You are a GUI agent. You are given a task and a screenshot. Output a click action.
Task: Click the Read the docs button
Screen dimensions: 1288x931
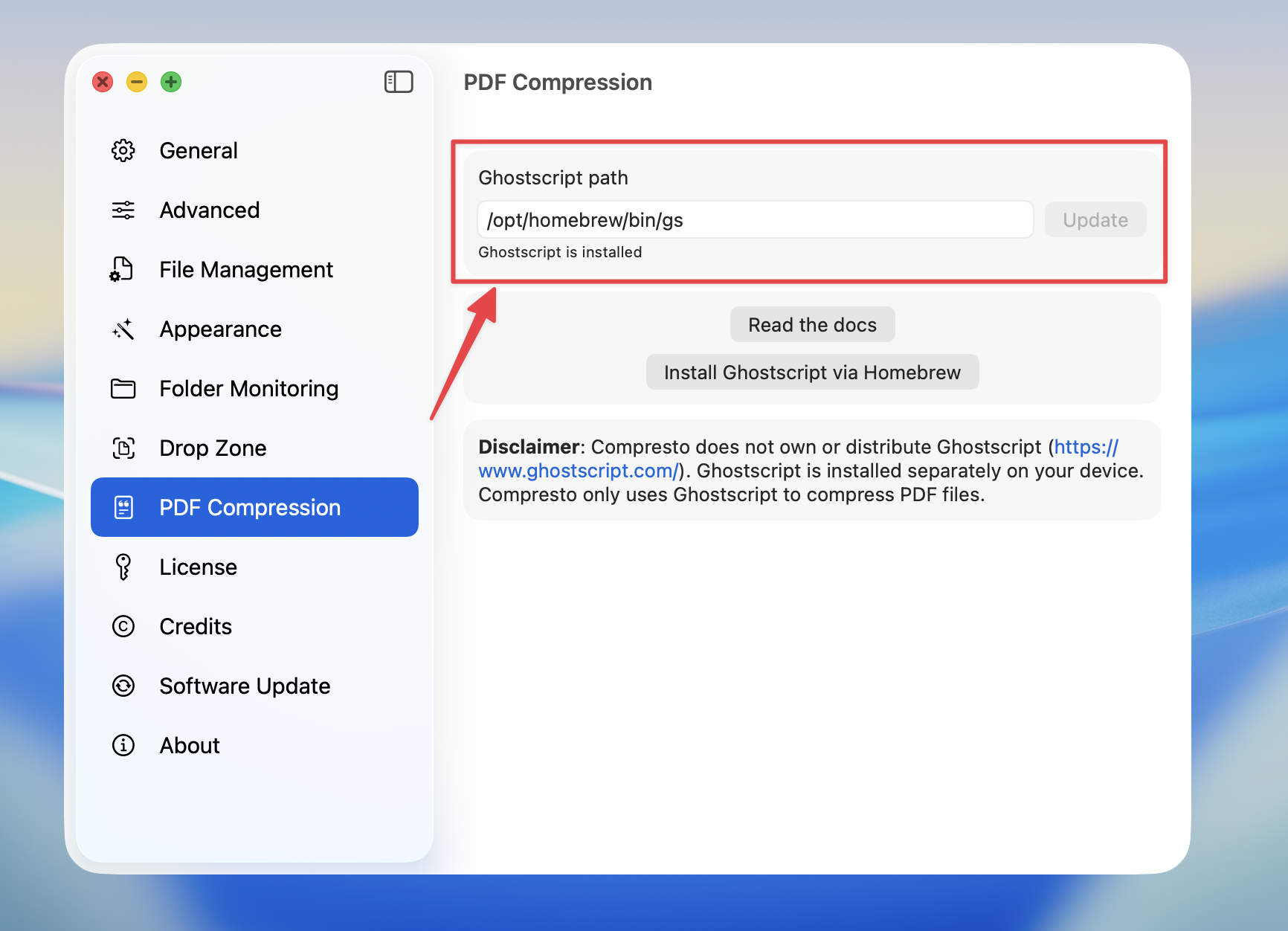click(x=812, y=325)
